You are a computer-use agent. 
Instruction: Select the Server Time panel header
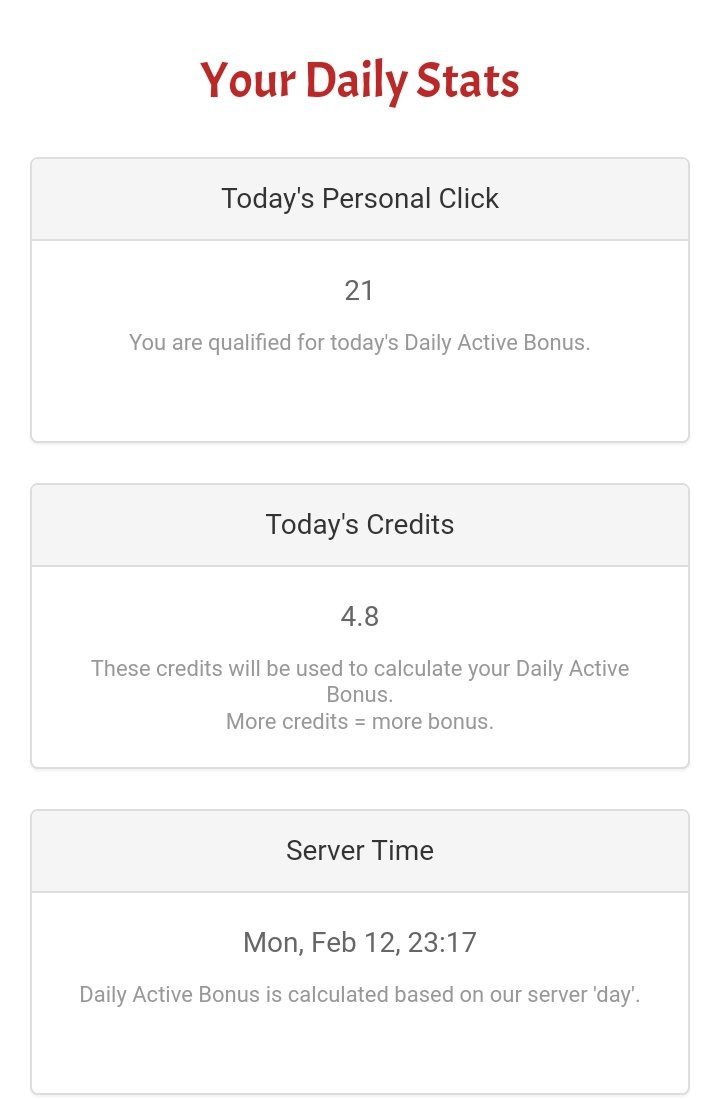[x=360, y=851]
